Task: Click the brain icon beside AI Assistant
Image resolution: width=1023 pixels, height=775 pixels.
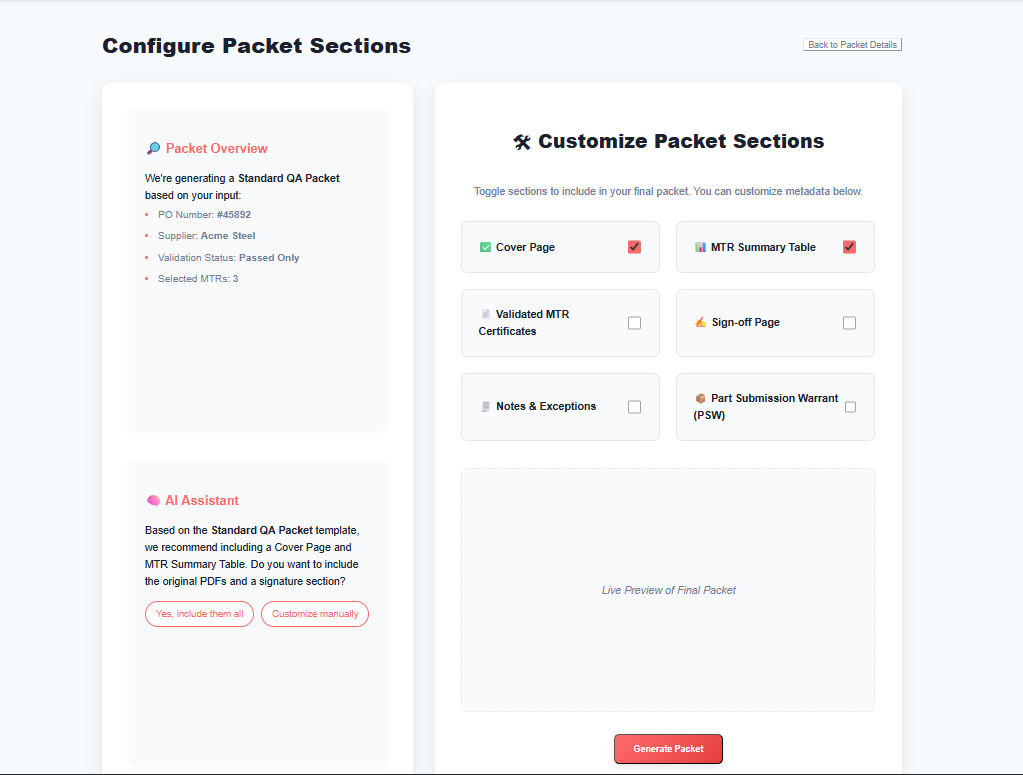Action: pyautogui.click(x=153, y=501)
